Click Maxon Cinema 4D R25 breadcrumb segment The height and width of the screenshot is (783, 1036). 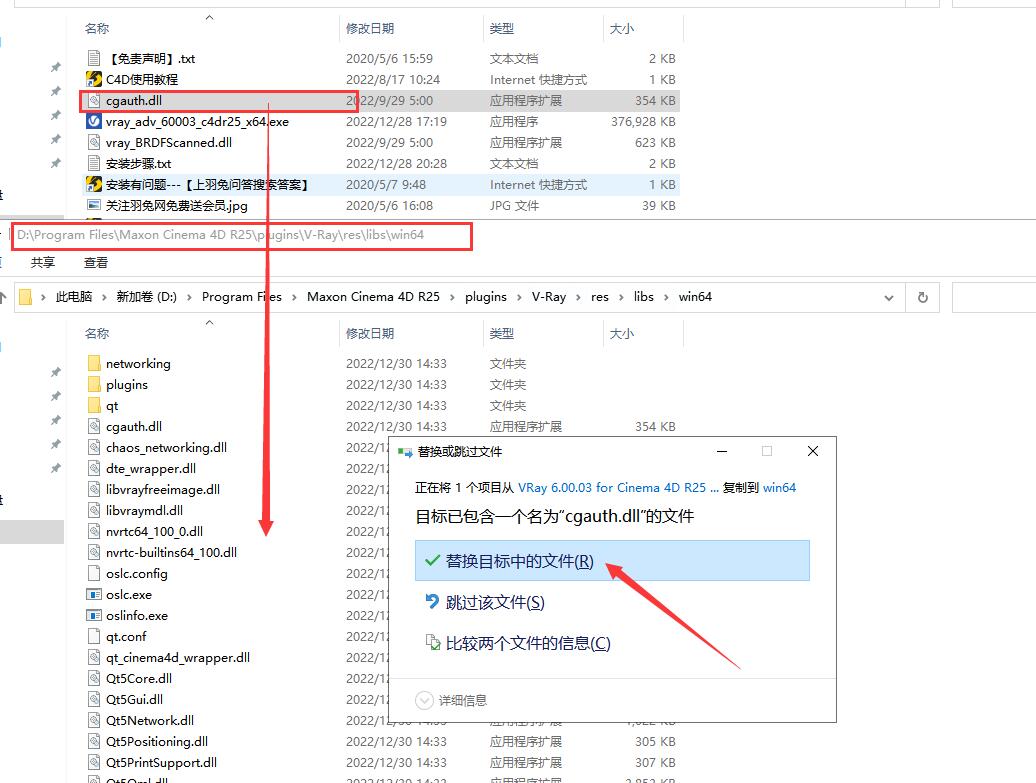coord(373,297)
